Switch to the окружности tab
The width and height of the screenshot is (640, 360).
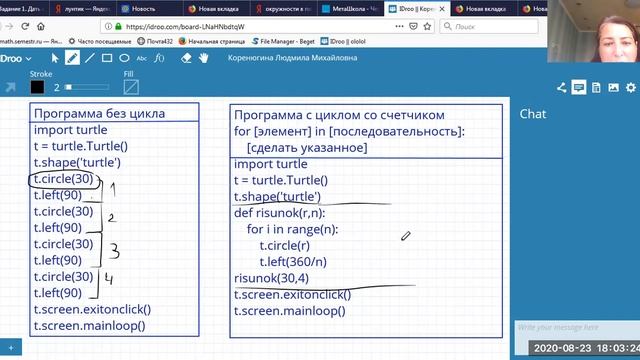tap(283, 9)
